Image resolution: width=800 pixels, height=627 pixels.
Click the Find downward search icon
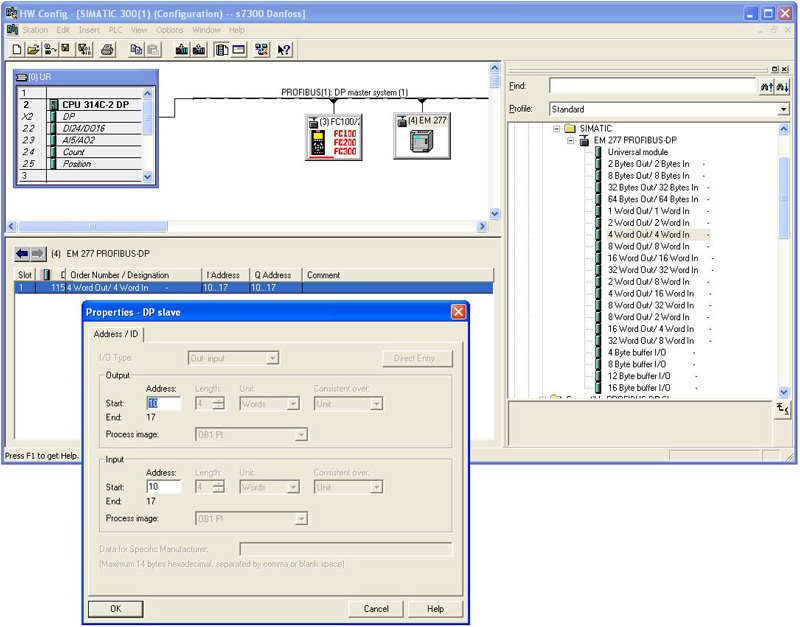click(783, 87)
